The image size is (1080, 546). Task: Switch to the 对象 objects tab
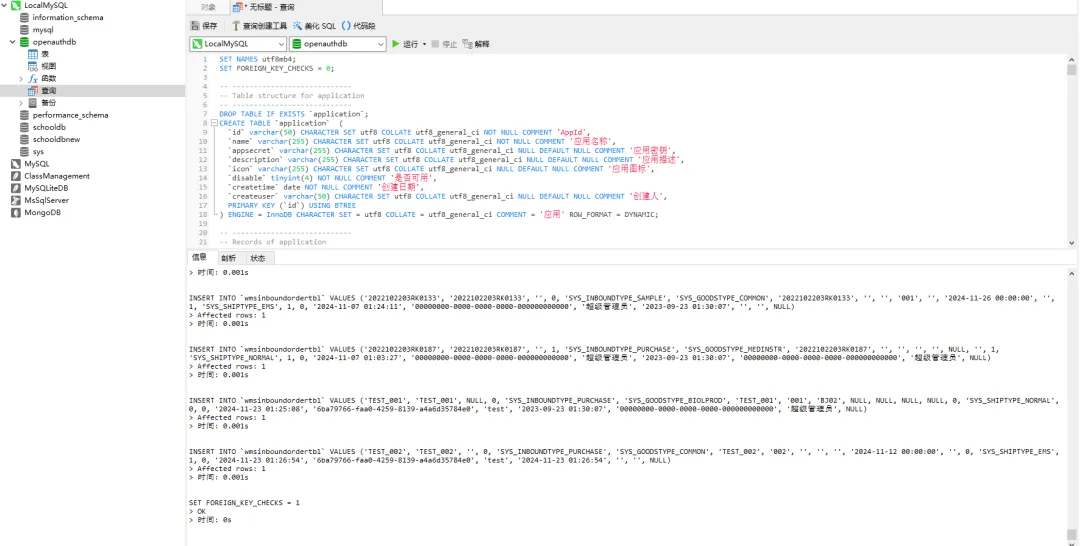(x=208, y=8)
